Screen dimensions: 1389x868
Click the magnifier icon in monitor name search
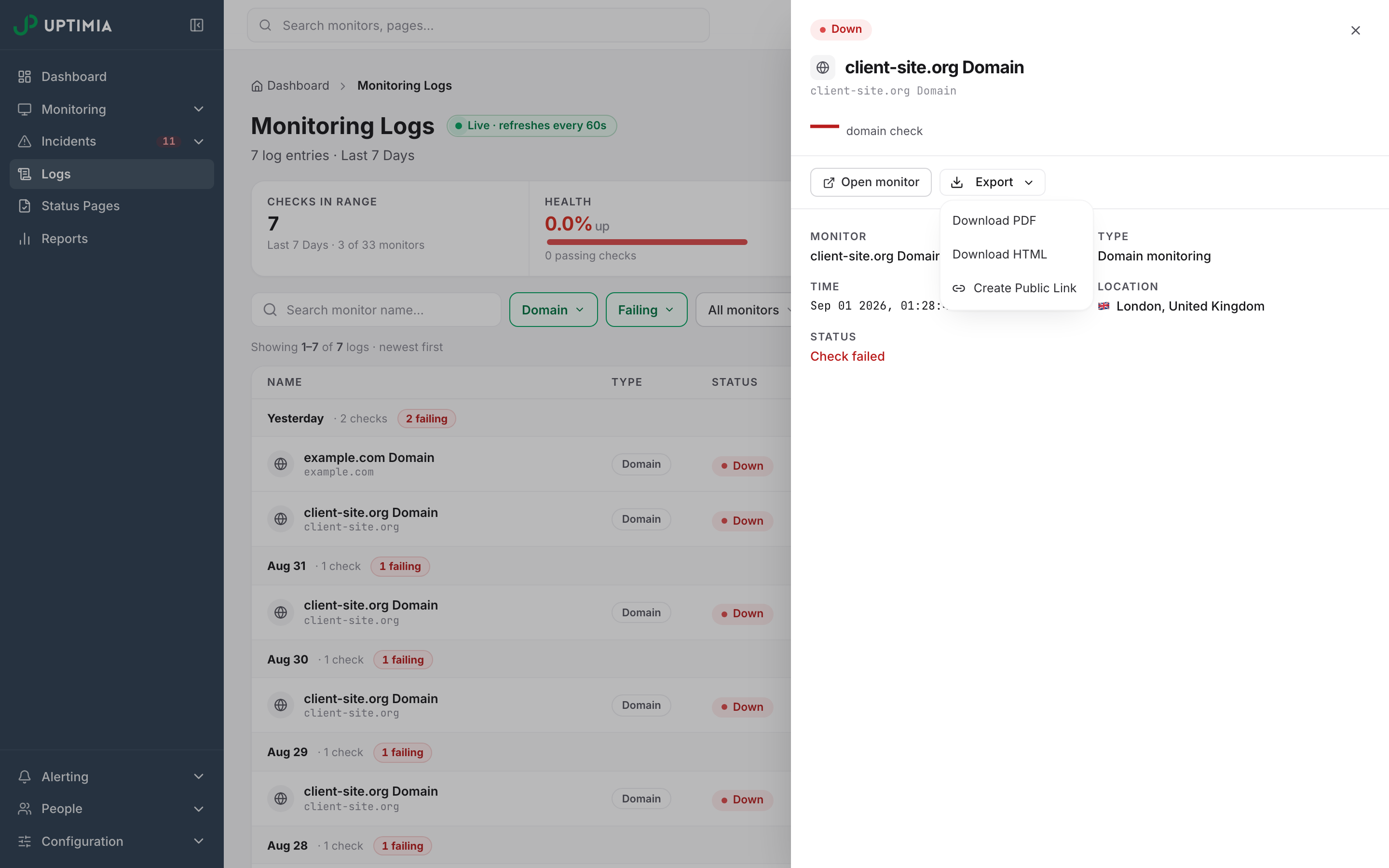(x=270, y=310)
